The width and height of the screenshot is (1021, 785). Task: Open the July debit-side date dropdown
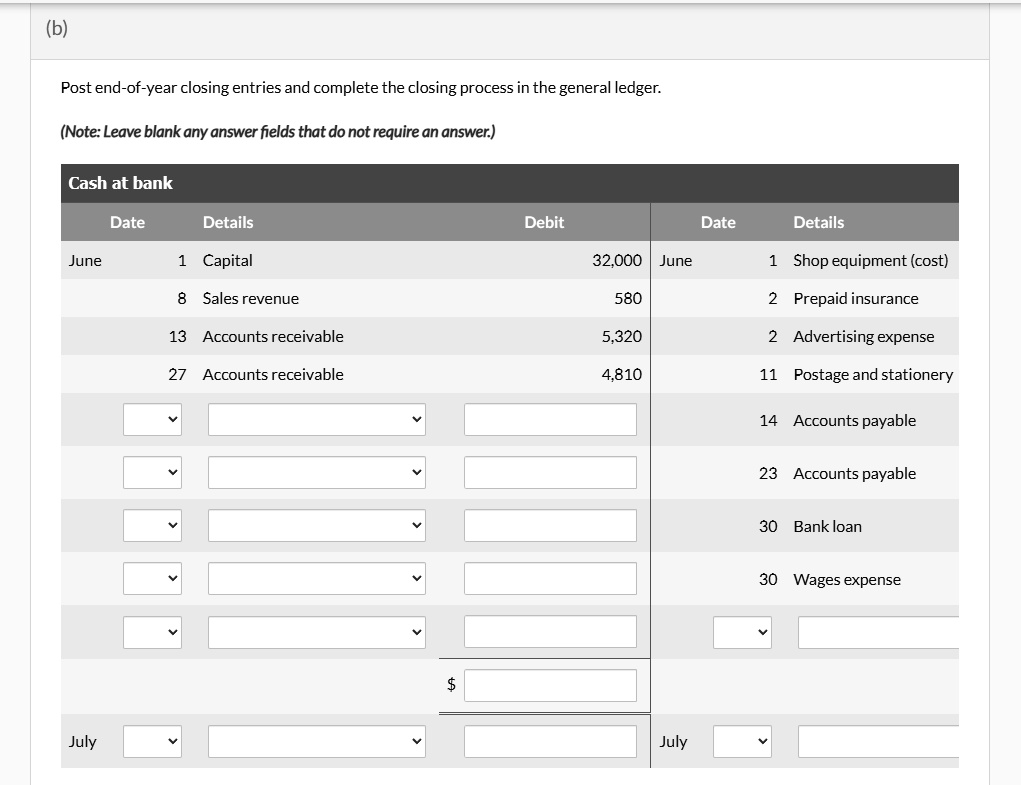152,741
